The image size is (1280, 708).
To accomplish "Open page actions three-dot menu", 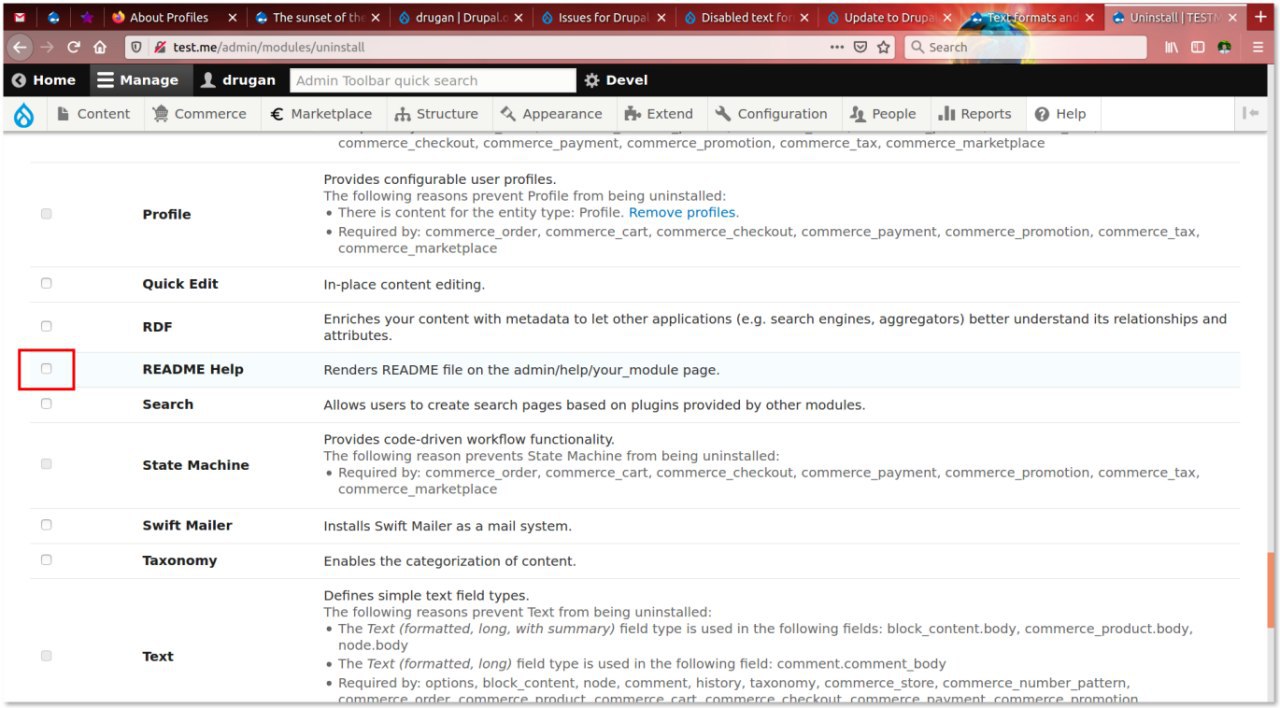I will (x=837, y=47).
